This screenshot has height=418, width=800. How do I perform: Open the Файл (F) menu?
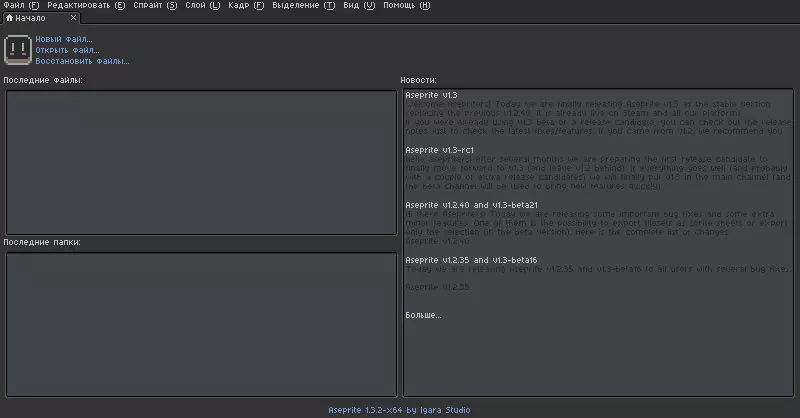point(21,5)
